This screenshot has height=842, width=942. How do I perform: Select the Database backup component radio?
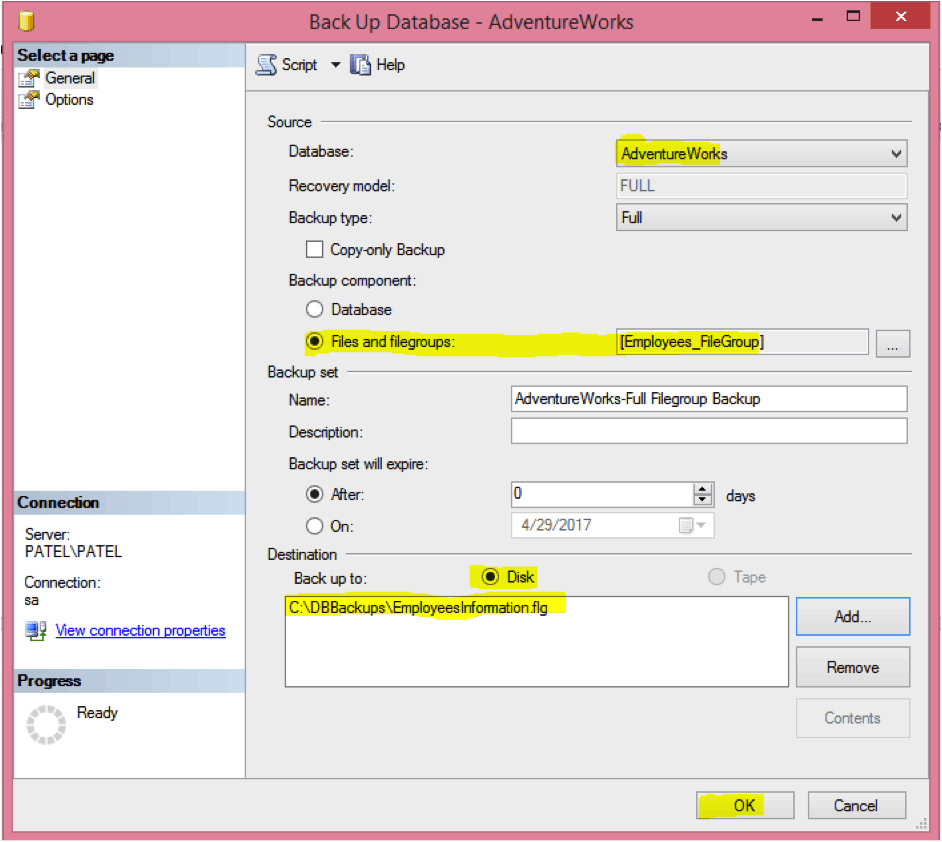[x=314, y=309]
